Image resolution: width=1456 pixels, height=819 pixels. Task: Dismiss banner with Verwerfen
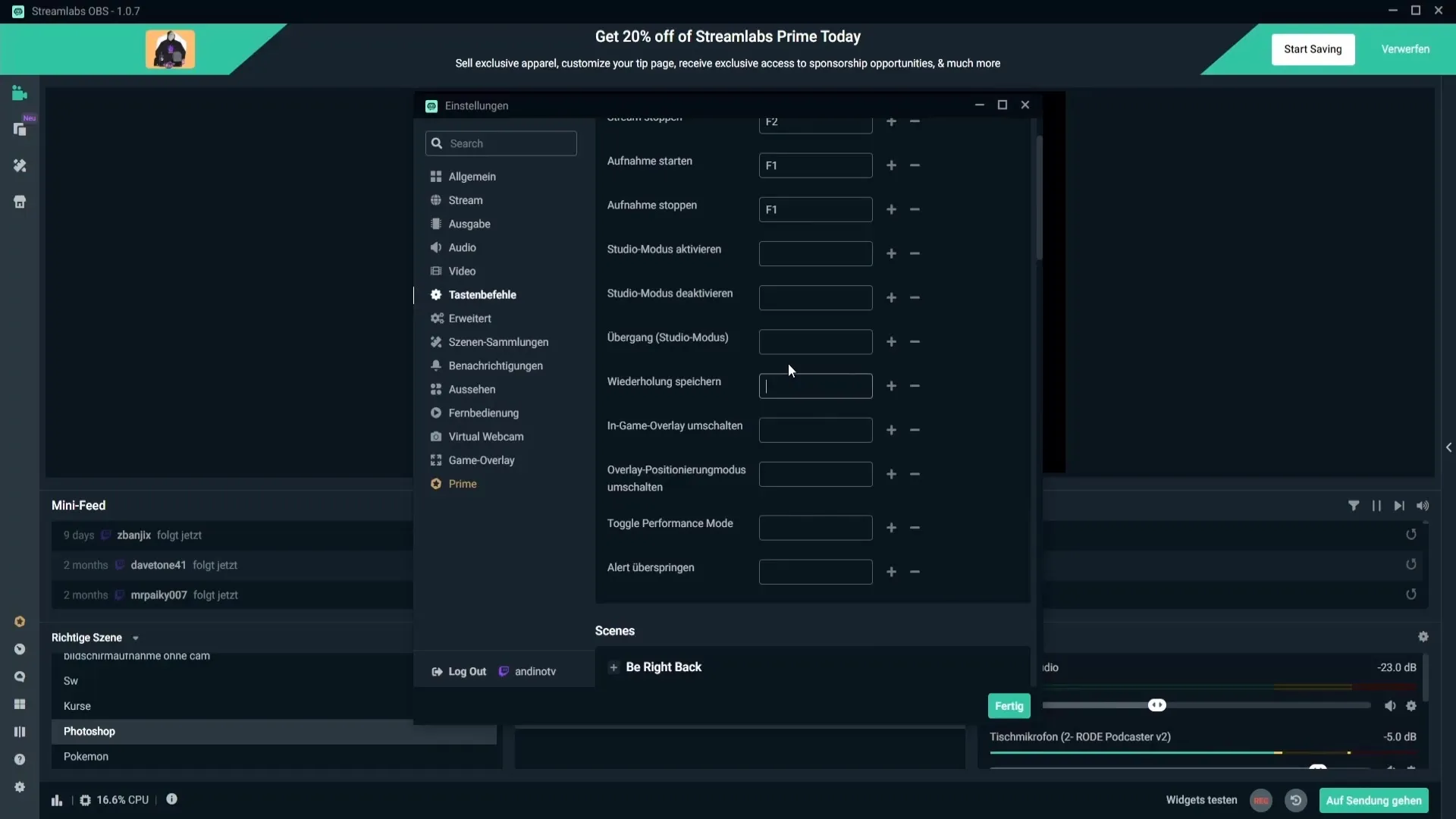1405,49
